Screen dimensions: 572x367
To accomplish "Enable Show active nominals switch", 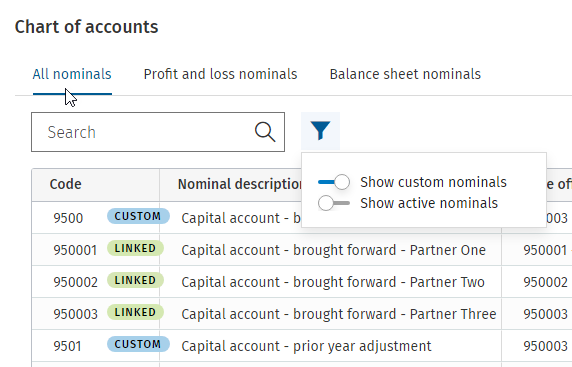I will 334,203.
